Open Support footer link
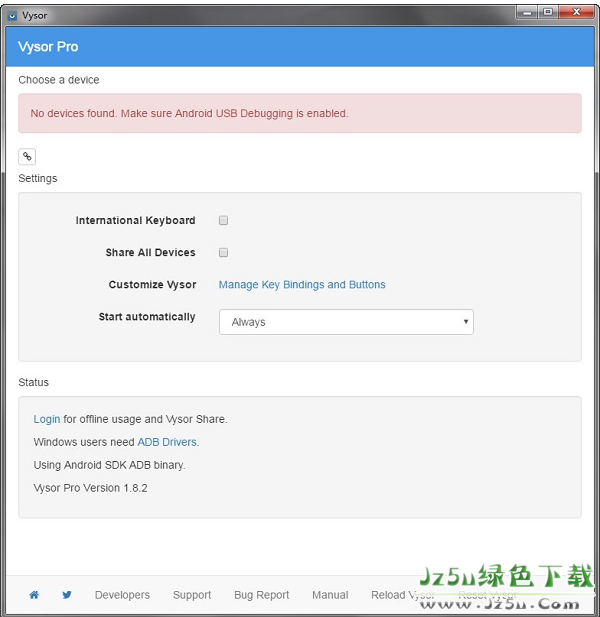600x617 pixels. pos(192,595)
